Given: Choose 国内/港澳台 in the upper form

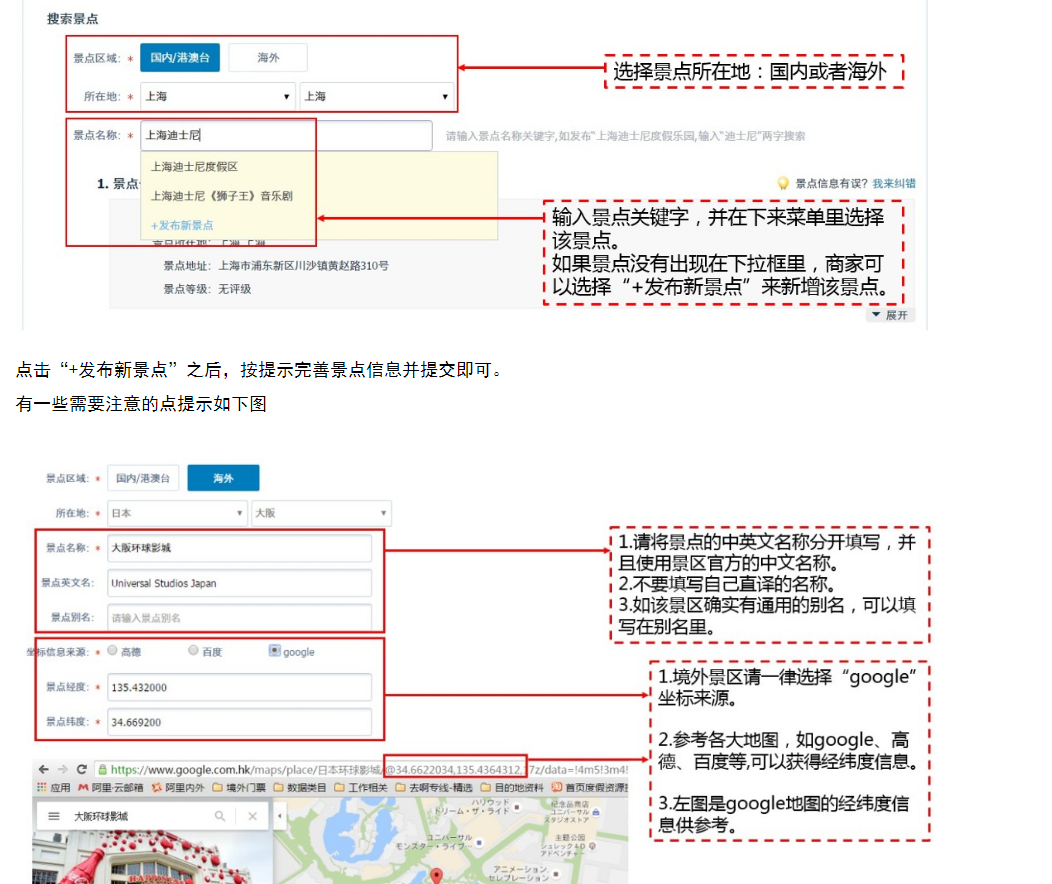Looking at the screenshot, I should click(x=180, y=58).
